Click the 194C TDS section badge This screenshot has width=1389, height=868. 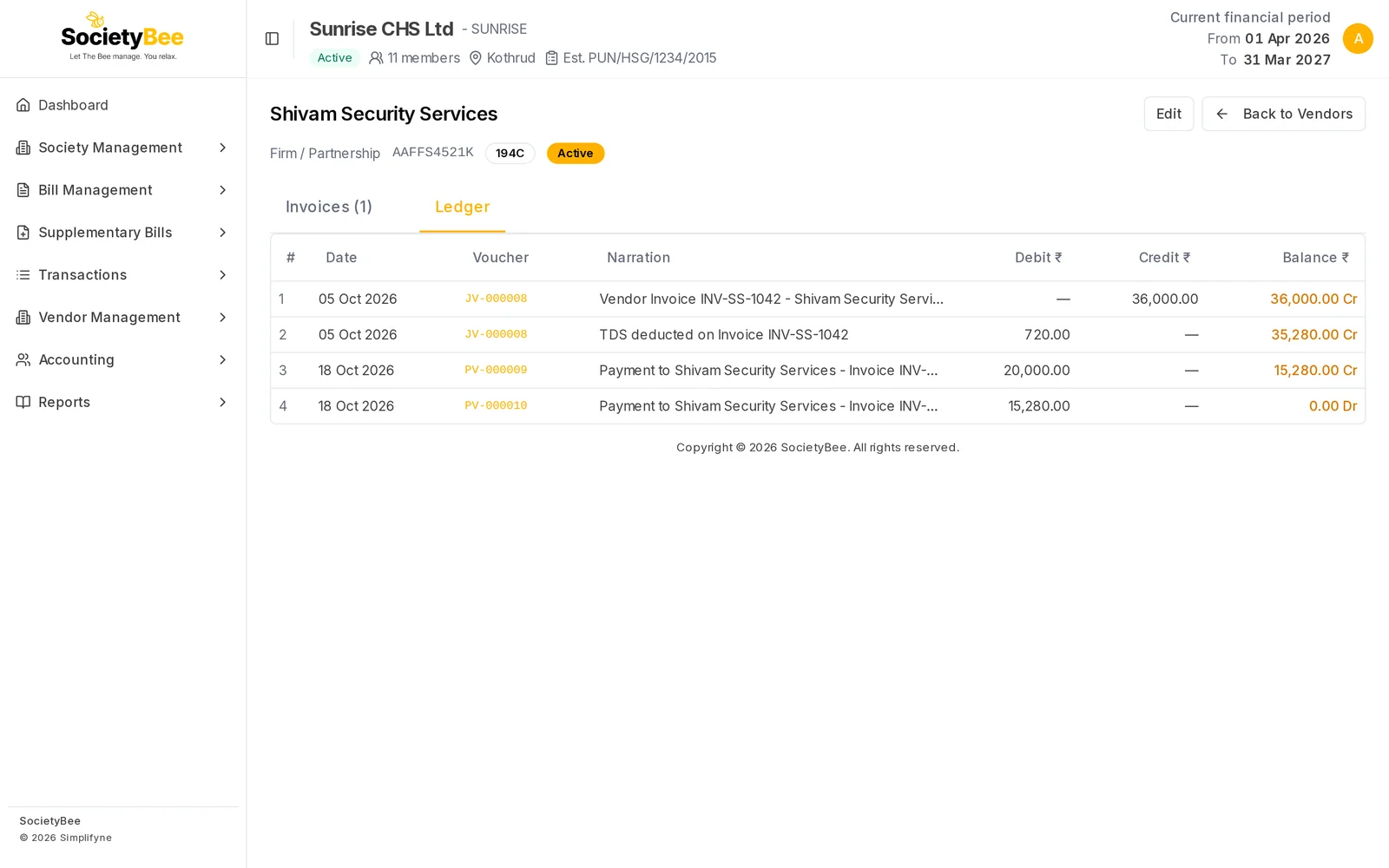click(x=510, y=154)
